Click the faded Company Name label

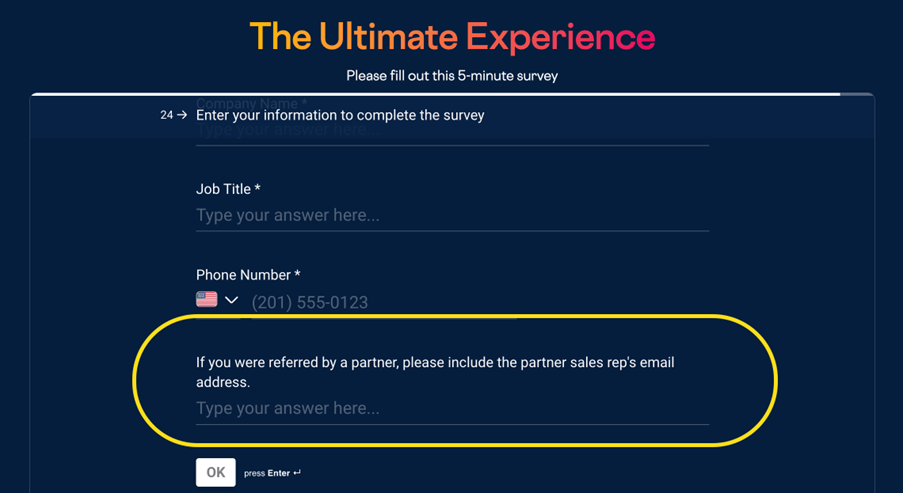point(252,103)
